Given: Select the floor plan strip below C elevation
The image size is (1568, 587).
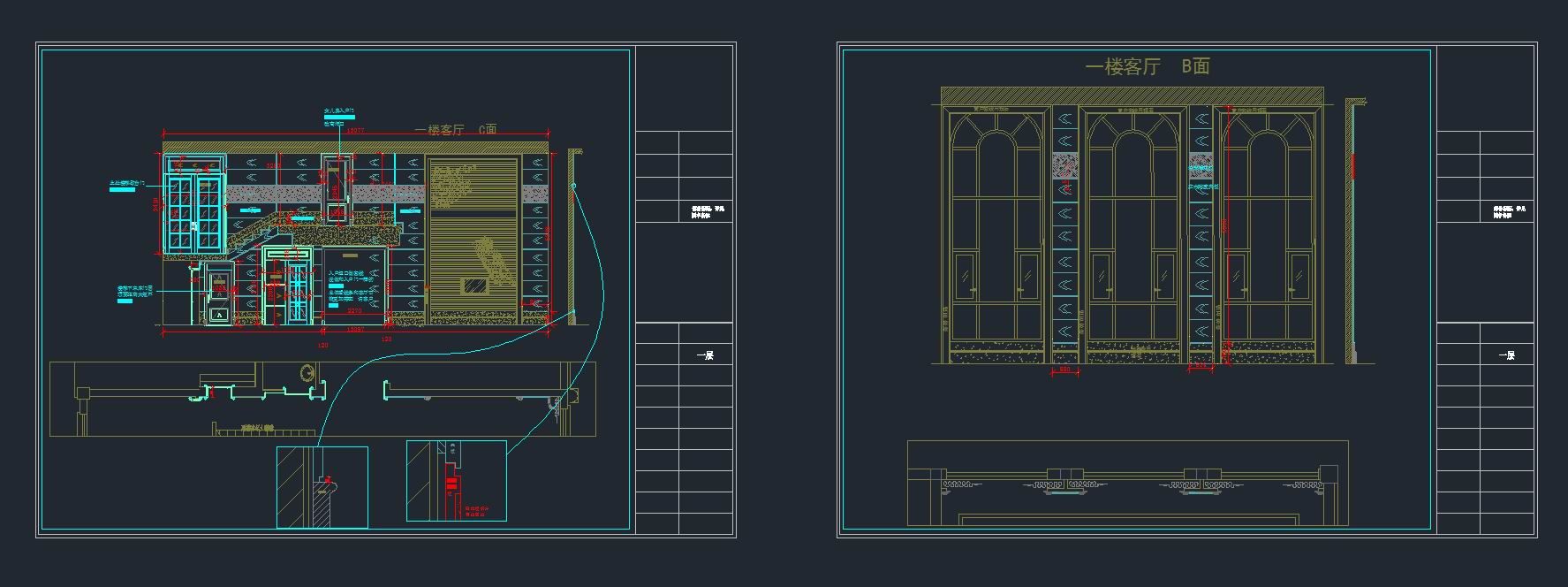Looking at the screenshot, I should pos(323,400).
